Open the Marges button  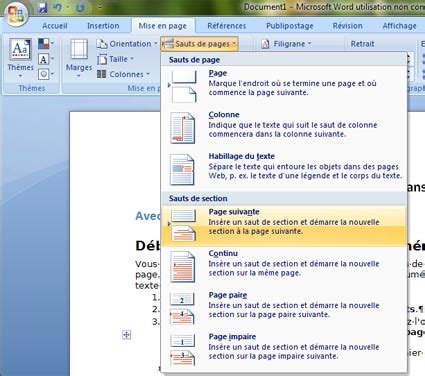[x=79, y=59]
